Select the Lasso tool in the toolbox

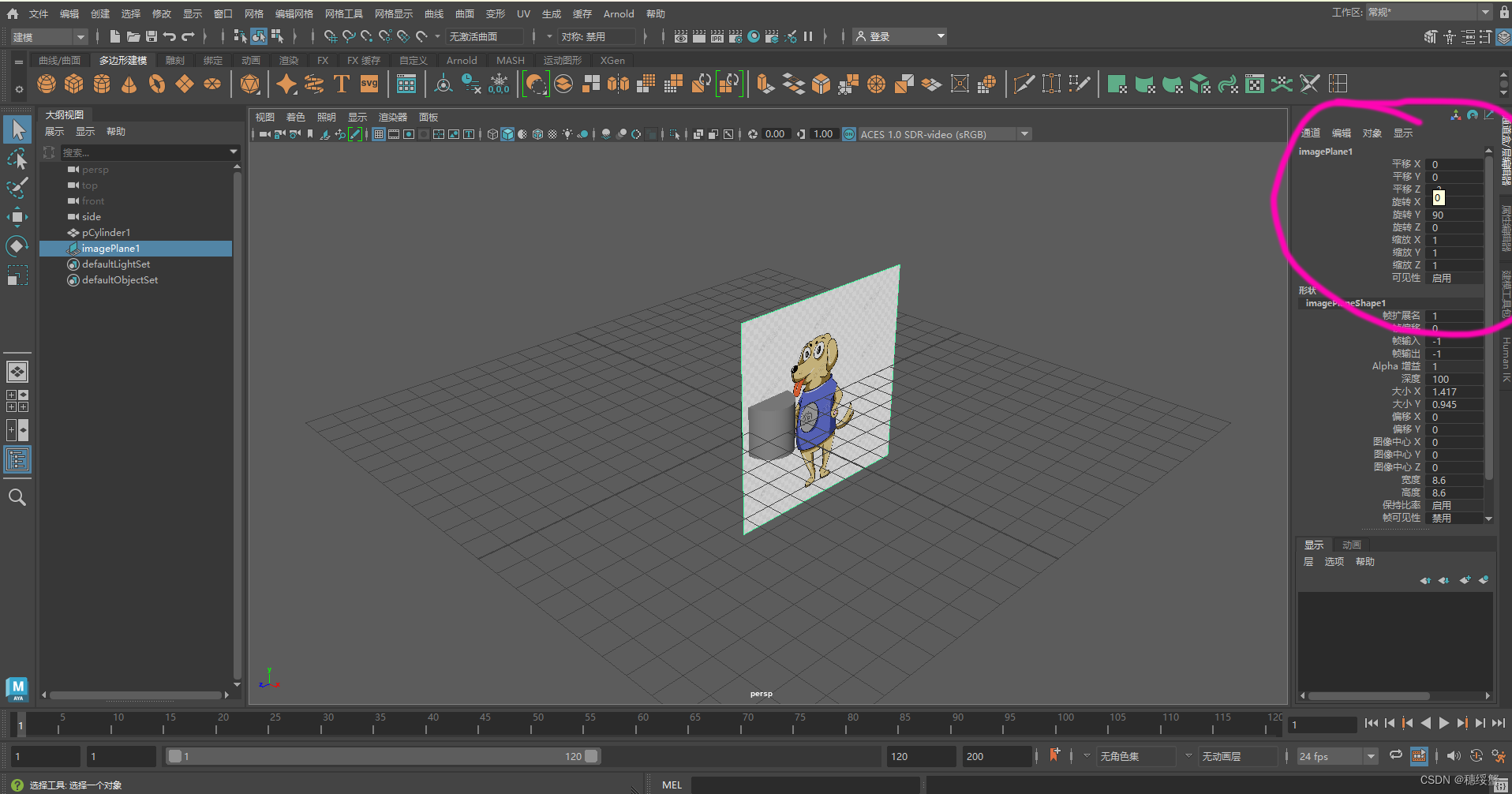coord(17,159)
